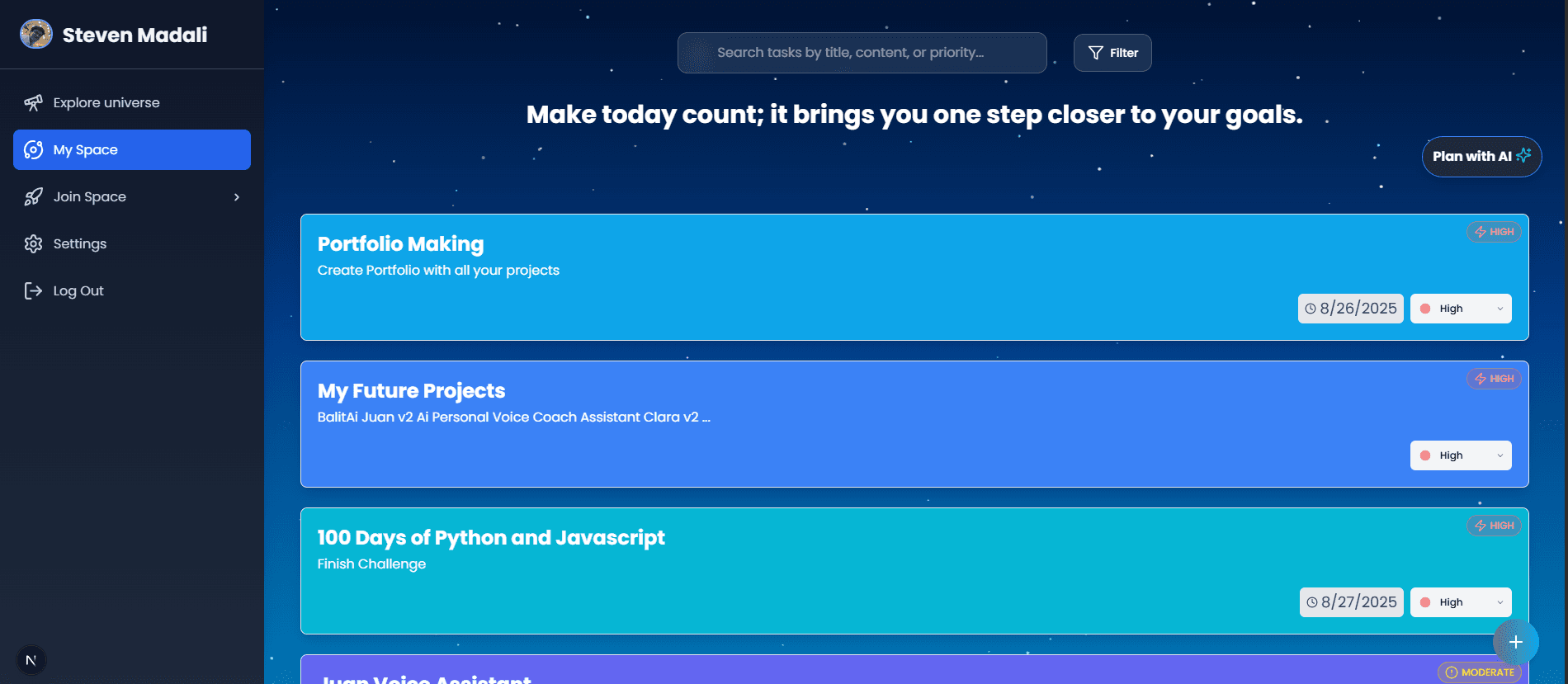The width and height of the screenshot is (1568, 684).
Task: Click the 8/27/2025 due date button
Action: [x=1351, y=602]
